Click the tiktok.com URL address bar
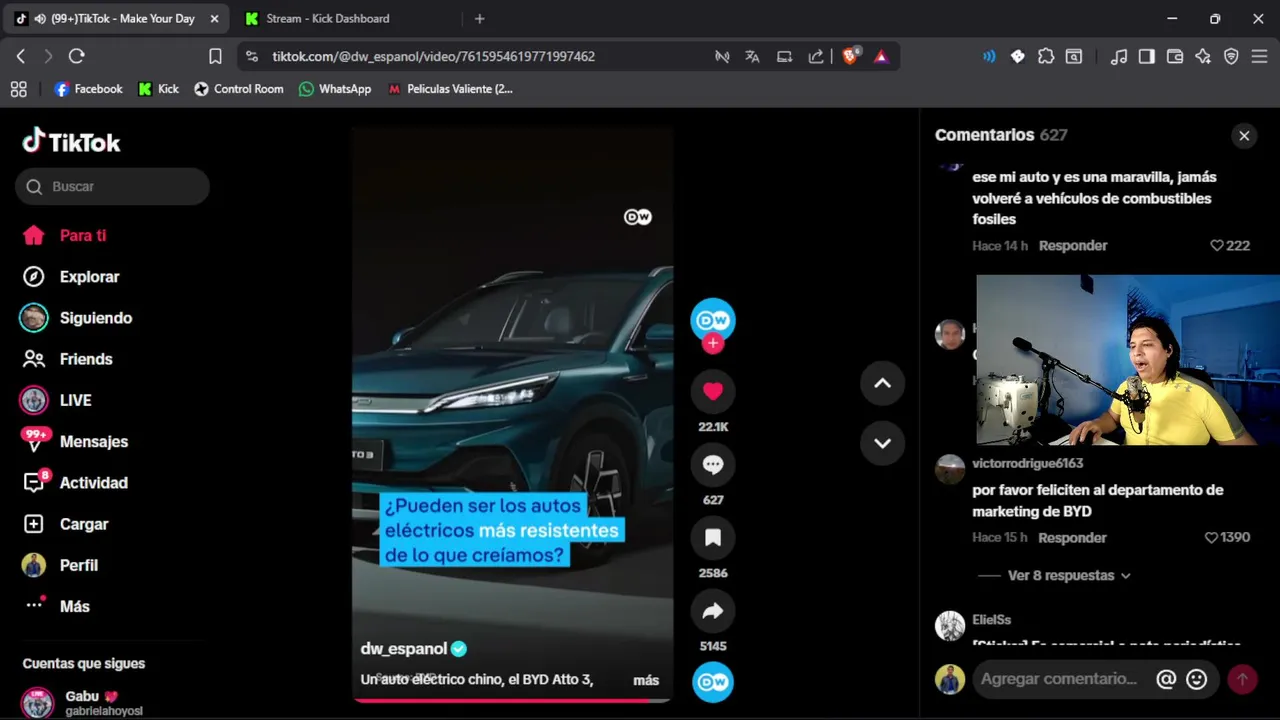1280x720 pixels. (x=434, y=57)
